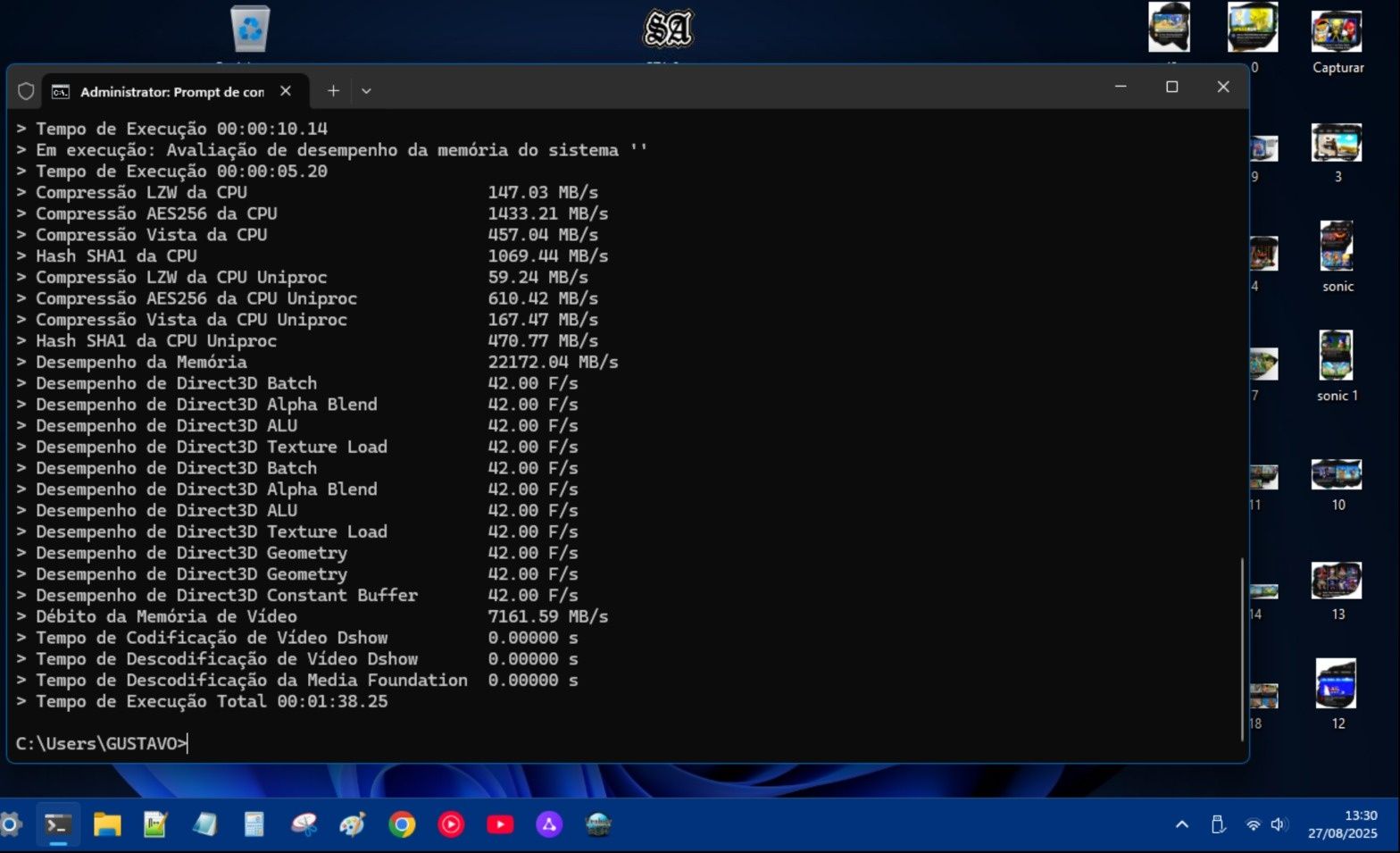The width and height of the screenshot is (1400, 853).
Task: Click the 'Desempenho da Memória' output line
Action: tap(317, 362)
